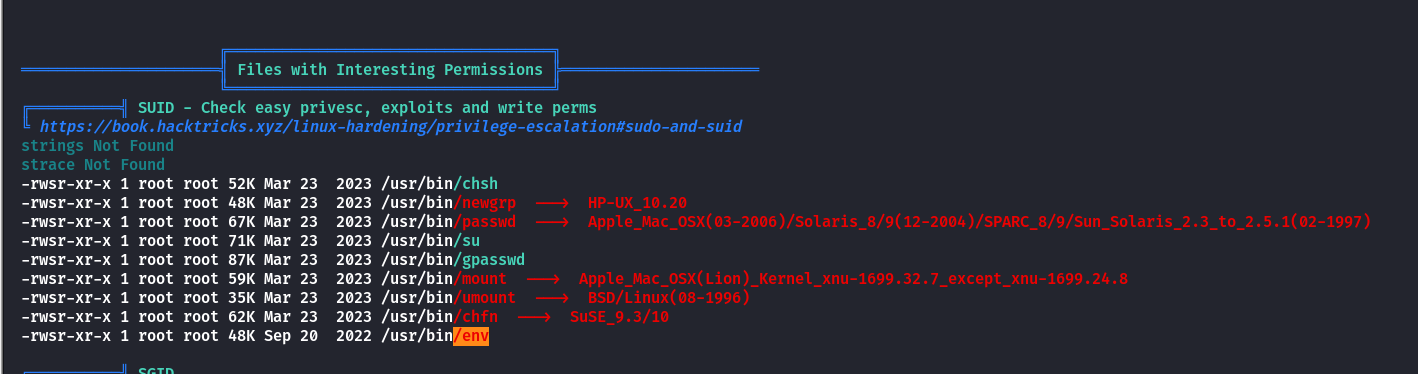Click the highlighted /env entry
1418x374 pixels.
[471, 336]
